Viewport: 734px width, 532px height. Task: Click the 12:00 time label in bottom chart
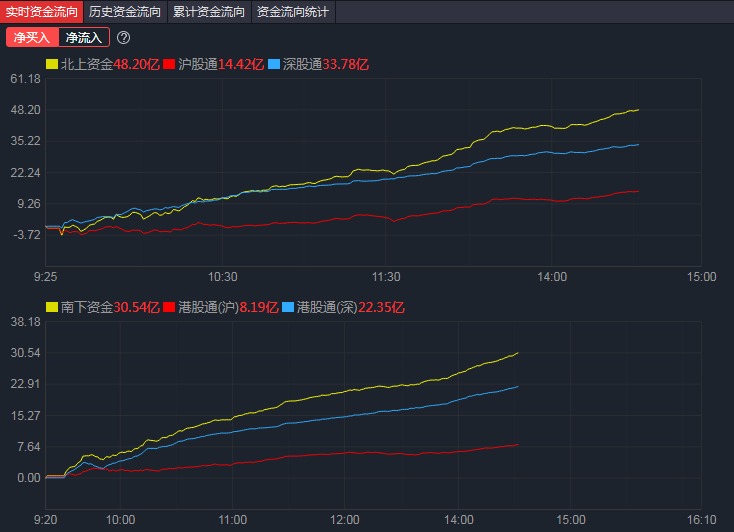click(x=345, y=520)
